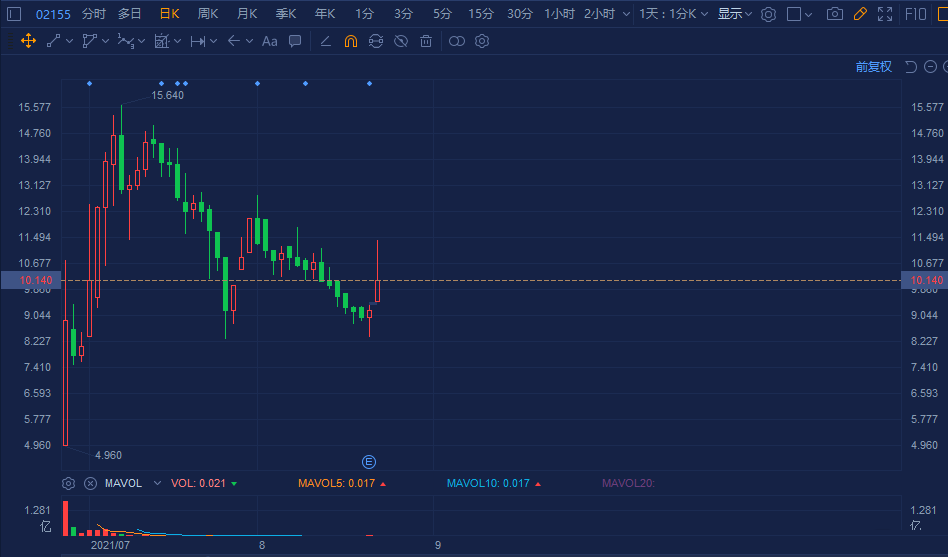Switch to 多日 multi-day tab
The width and height of the screenshot is (948, 557).
129,14
